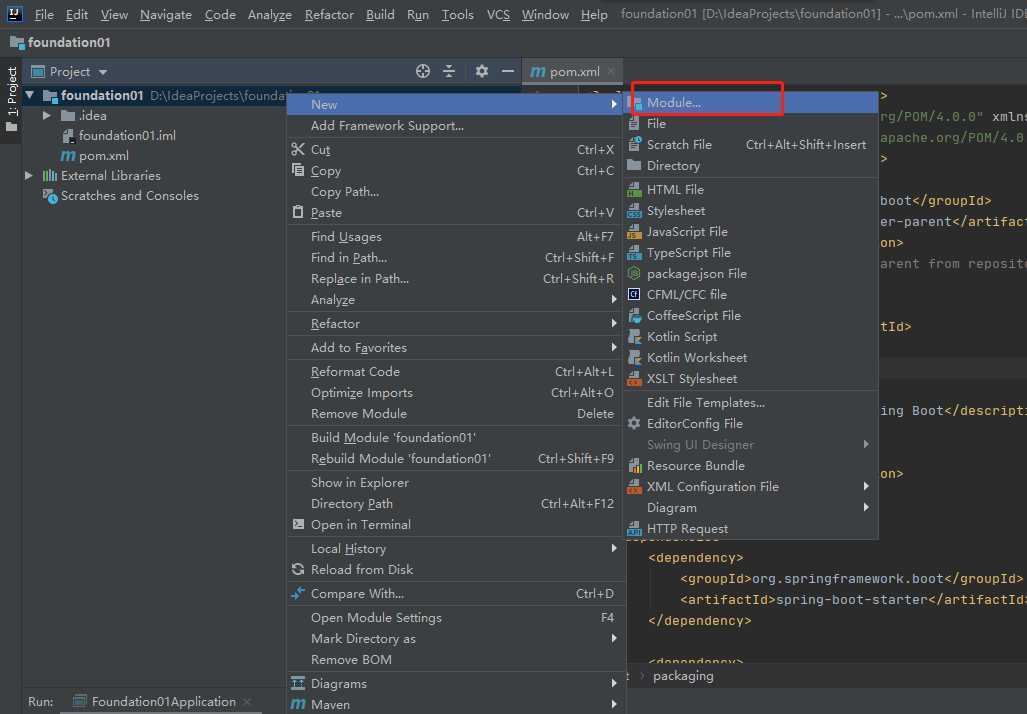Expand the Analyze submenu arrow
The height and width of the screenshot is (714, 1027).
coord(614,299)
